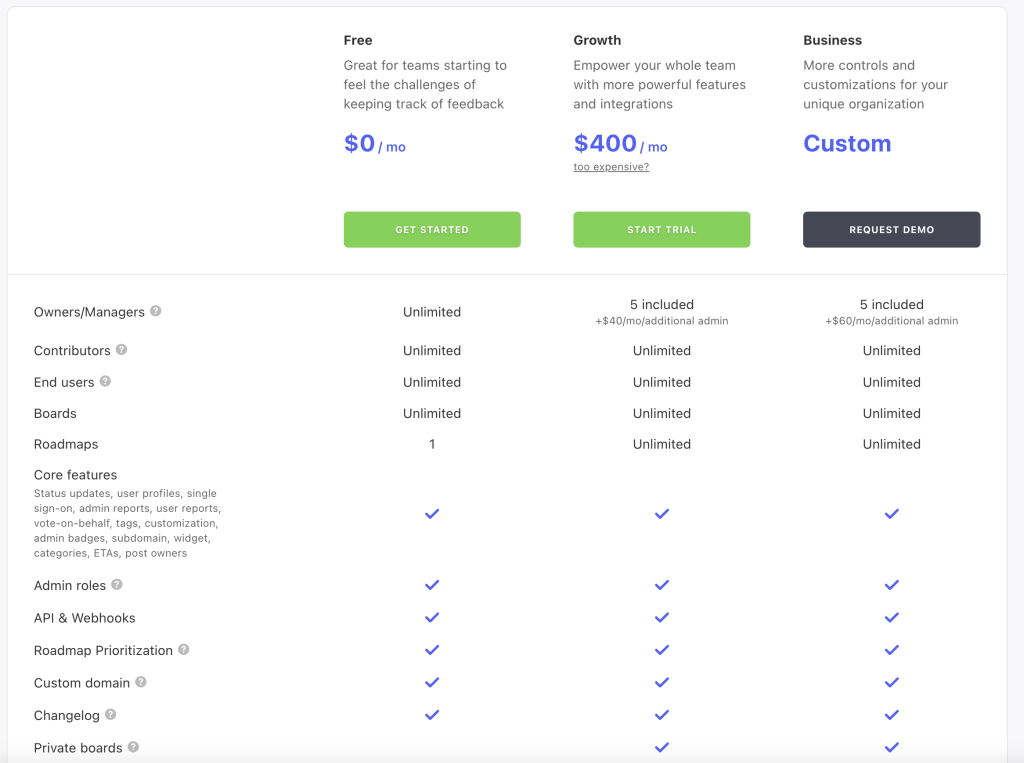1024x763 pixels.
Task: Click the Contributors row label
Action: tap(72, 351)
